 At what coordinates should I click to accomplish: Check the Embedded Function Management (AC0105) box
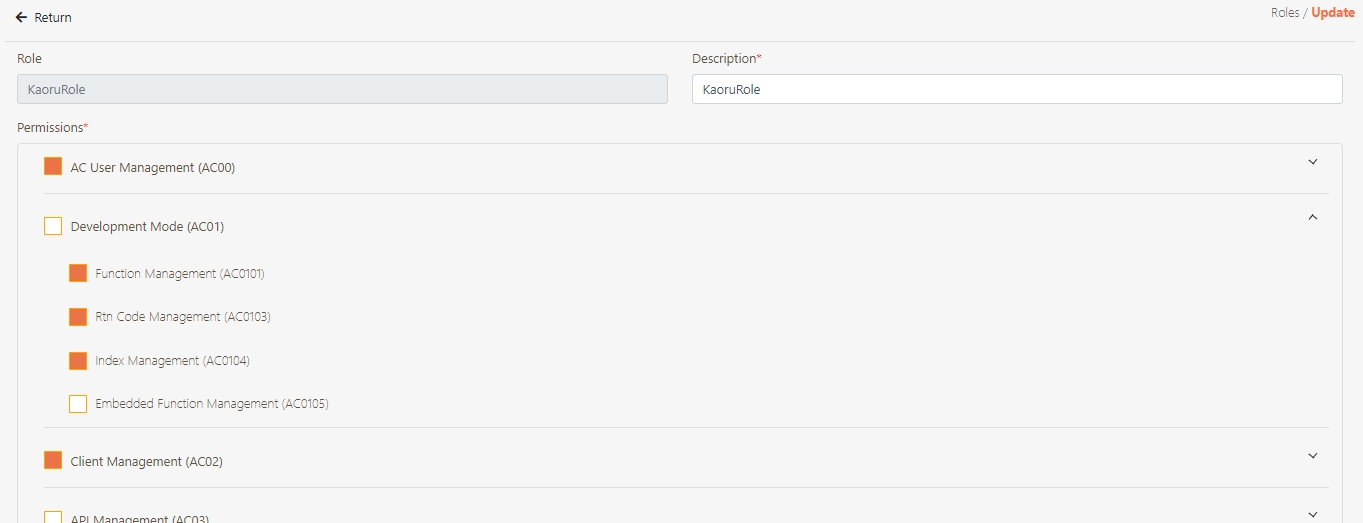[78, 404]
